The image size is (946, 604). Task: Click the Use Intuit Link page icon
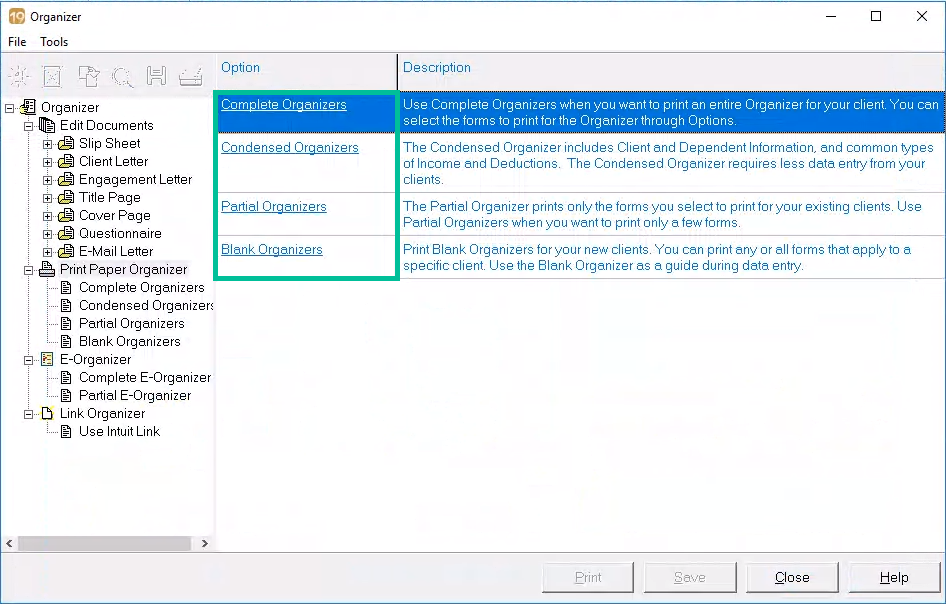(x=66, y=431)
